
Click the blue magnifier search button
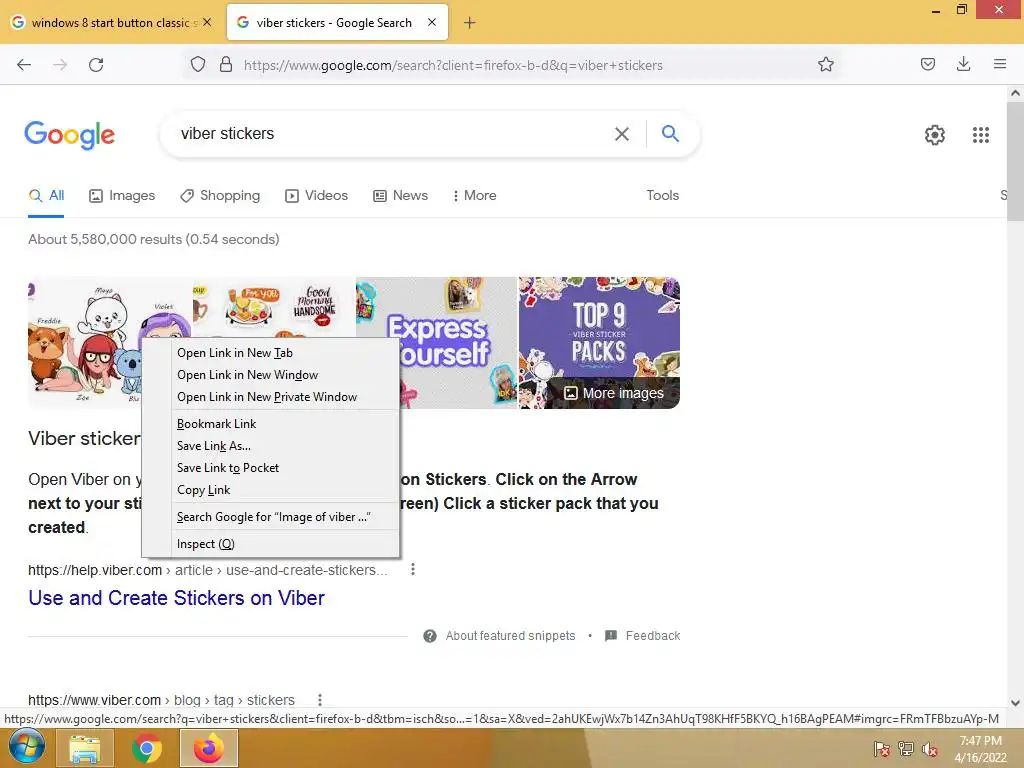pyautogui.click(x=670, y=134)
